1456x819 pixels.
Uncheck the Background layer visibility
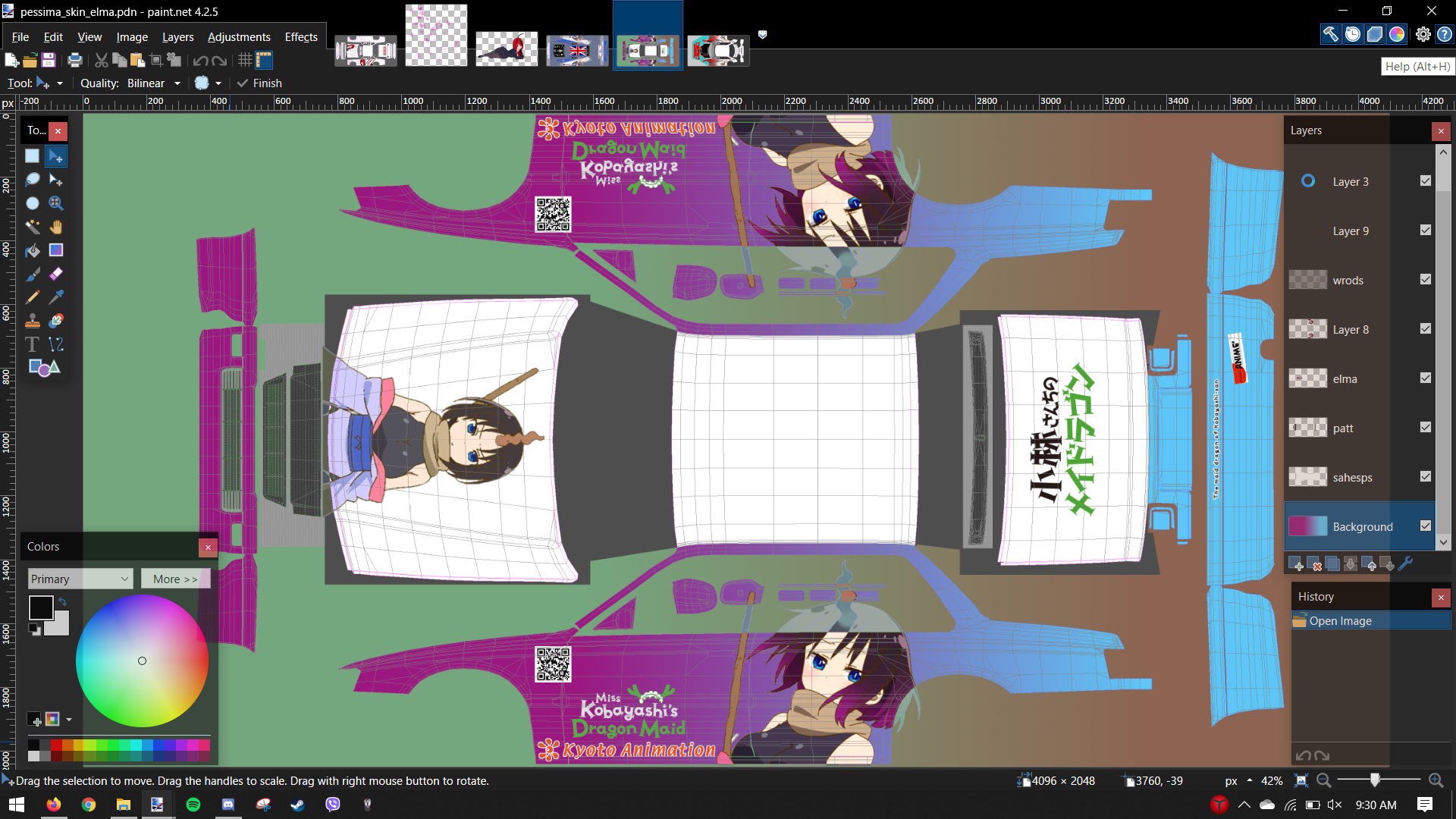click(1426, 526)
